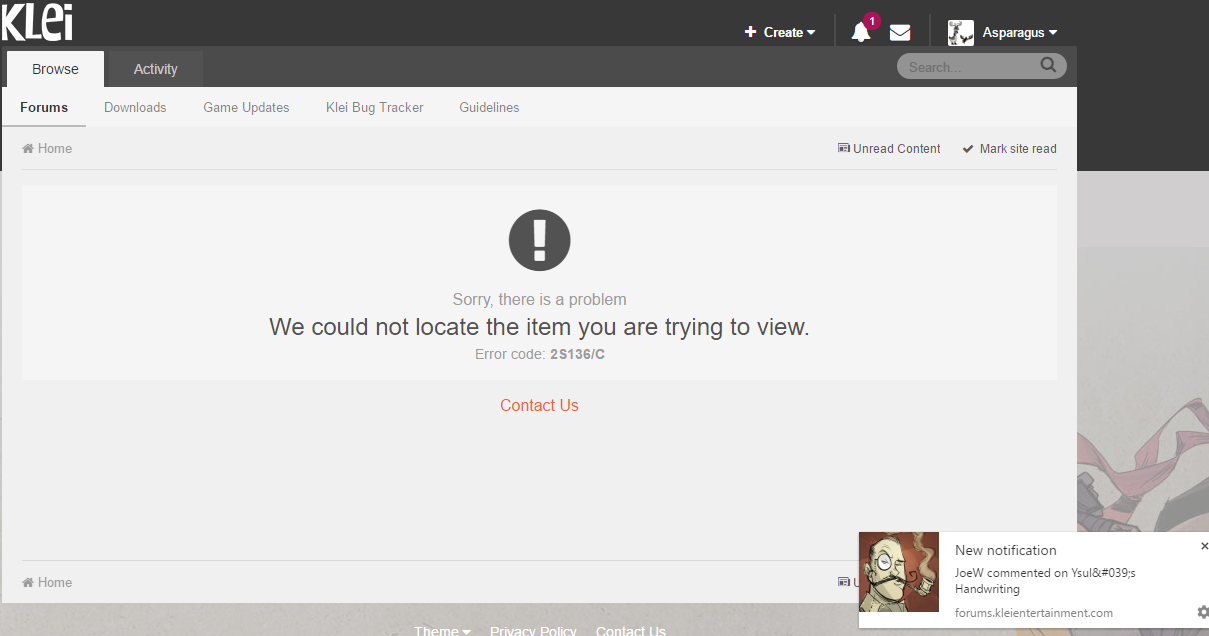Open the notifications bell icon
Image resolution: width=1209 pixels, height=636 pixels.
coord(860,33)
